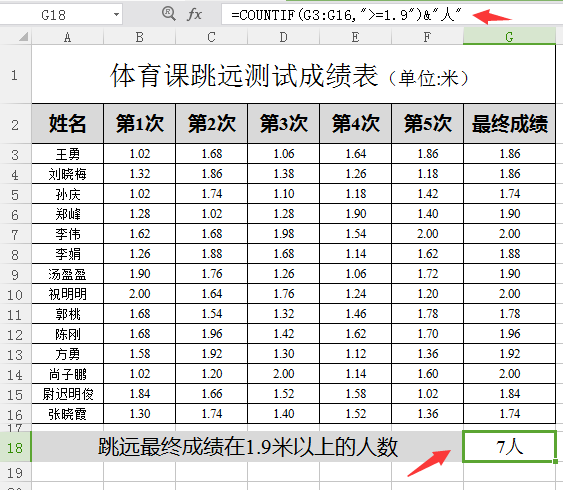Select the name cell 陈刚
This screenshot has width=563, height=490.
pos(68,334)
